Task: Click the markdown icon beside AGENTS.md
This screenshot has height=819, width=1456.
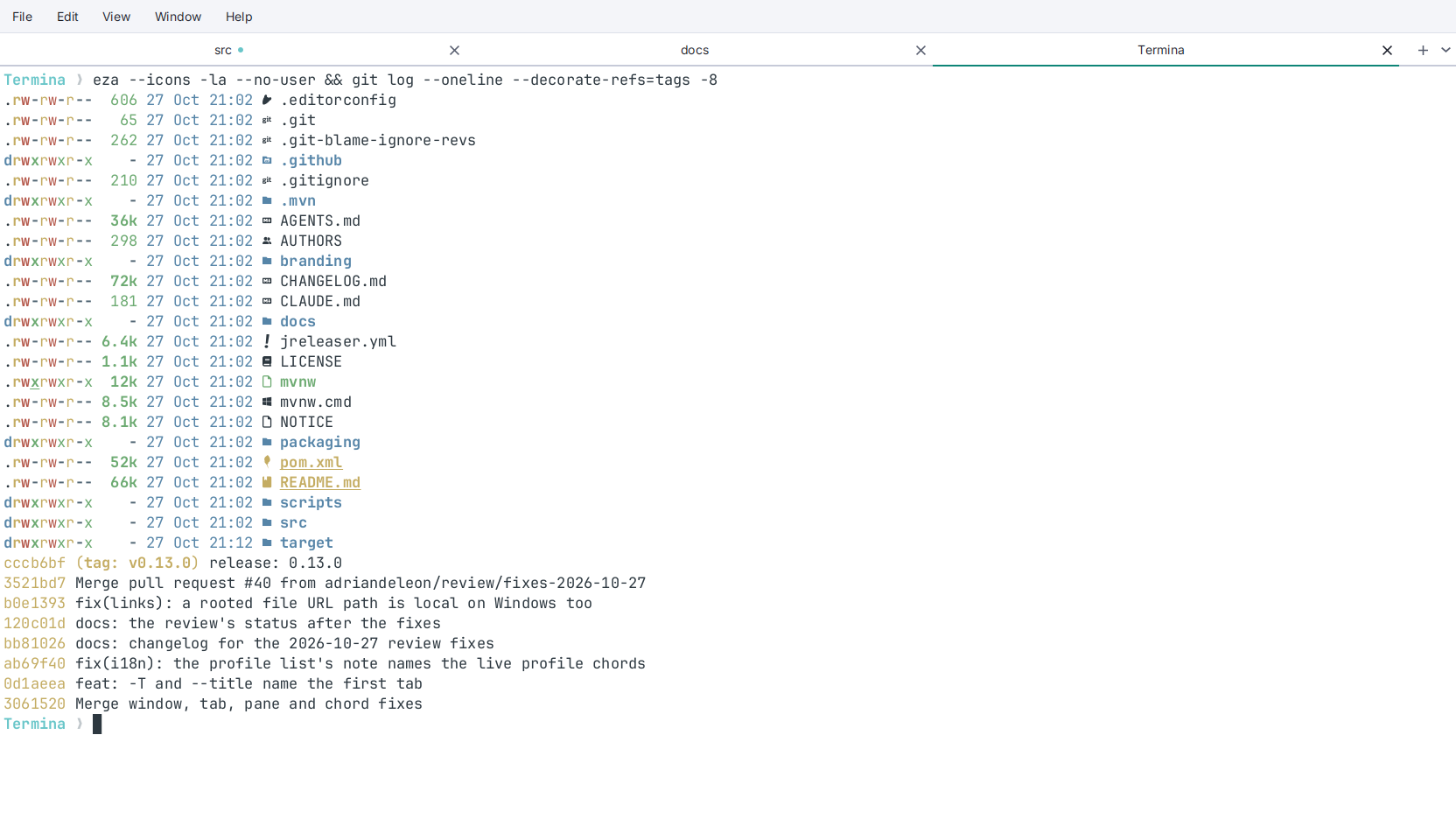Action: [x=267, y=220]
